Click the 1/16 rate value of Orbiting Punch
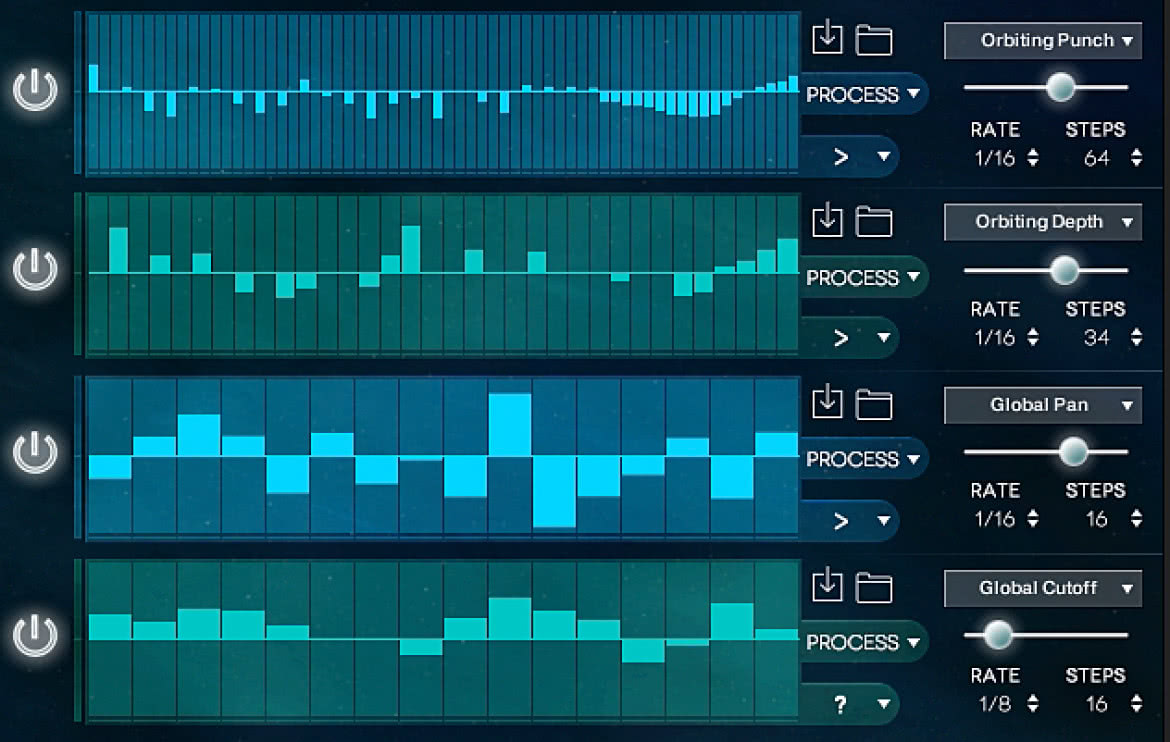Image resolution: width=1170 pixels, height=742 pixels. click(995, 158)
